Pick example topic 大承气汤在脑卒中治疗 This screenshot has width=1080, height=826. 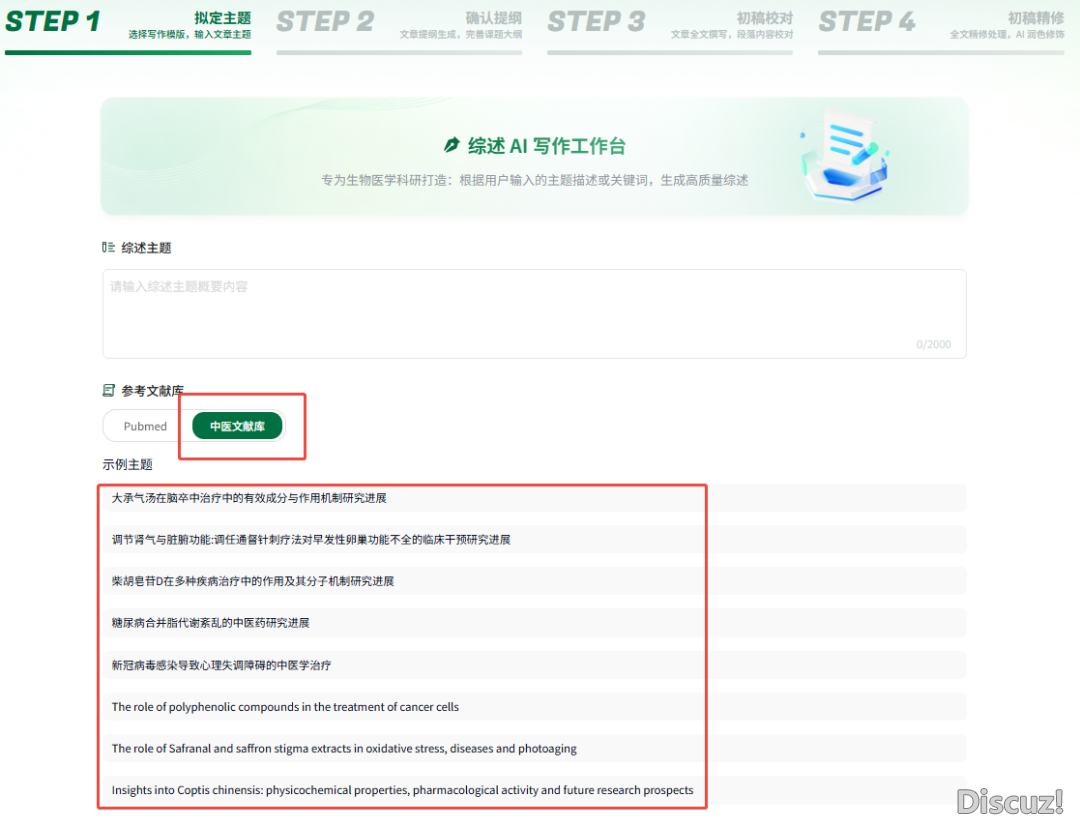pyautogui.click(x=534, y=498)
